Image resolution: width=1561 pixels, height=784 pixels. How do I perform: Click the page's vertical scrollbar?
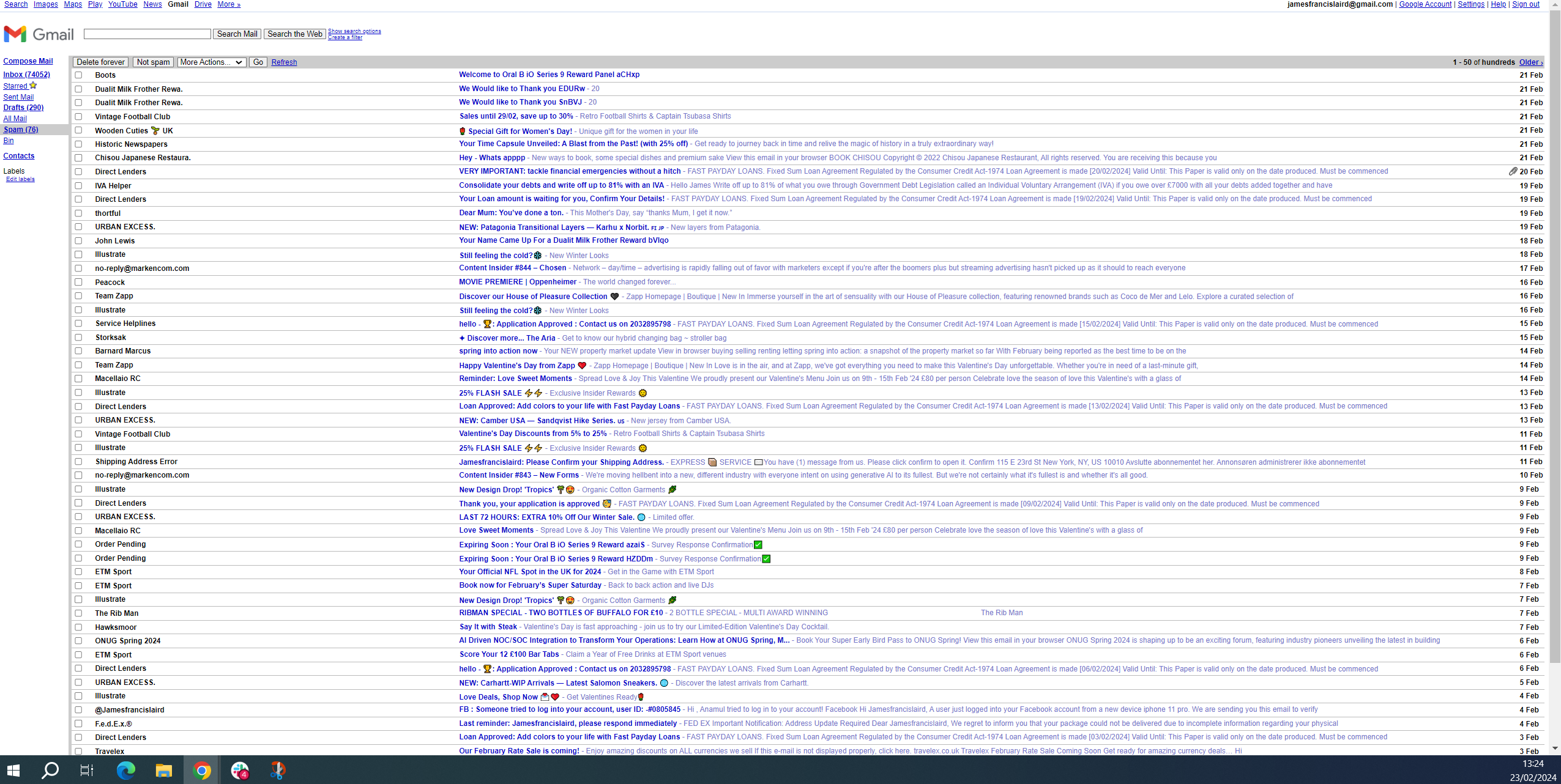tap(1555, 367)
